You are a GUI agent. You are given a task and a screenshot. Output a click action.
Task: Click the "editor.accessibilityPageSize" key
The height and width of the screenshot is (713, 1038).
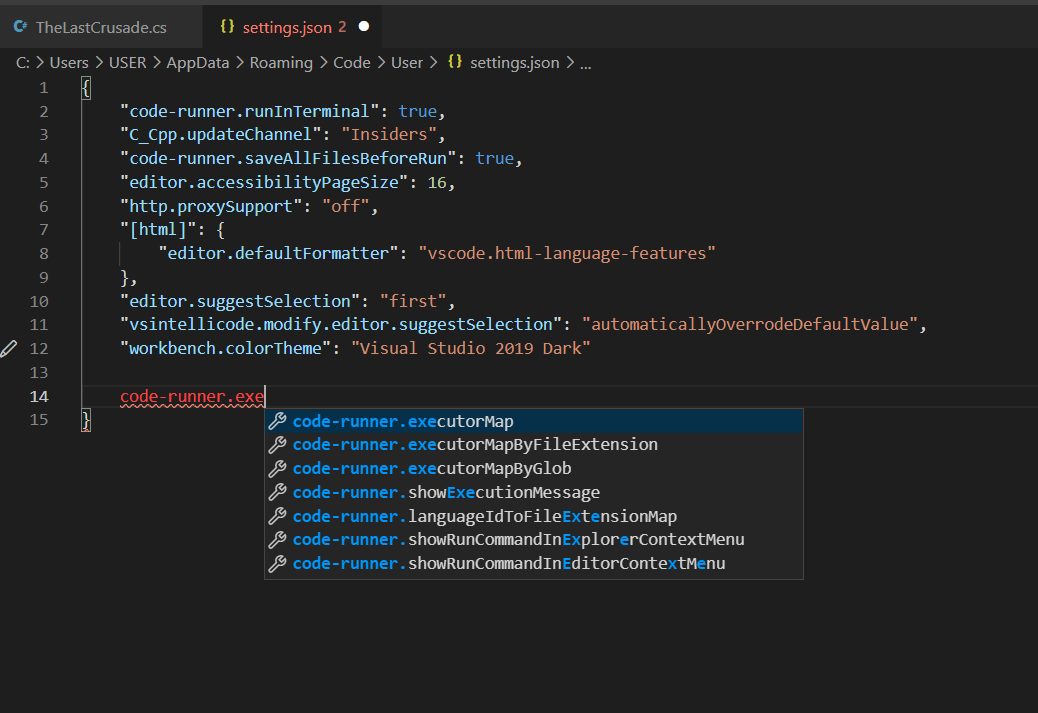pos(263,182)
